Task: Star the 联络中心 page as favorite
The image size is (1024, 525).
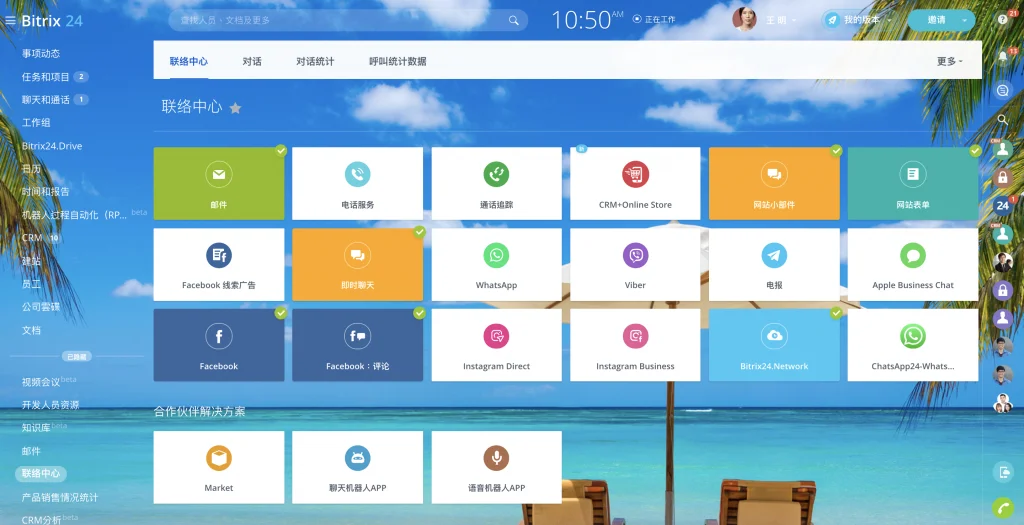Action: [x=236, y=108]
